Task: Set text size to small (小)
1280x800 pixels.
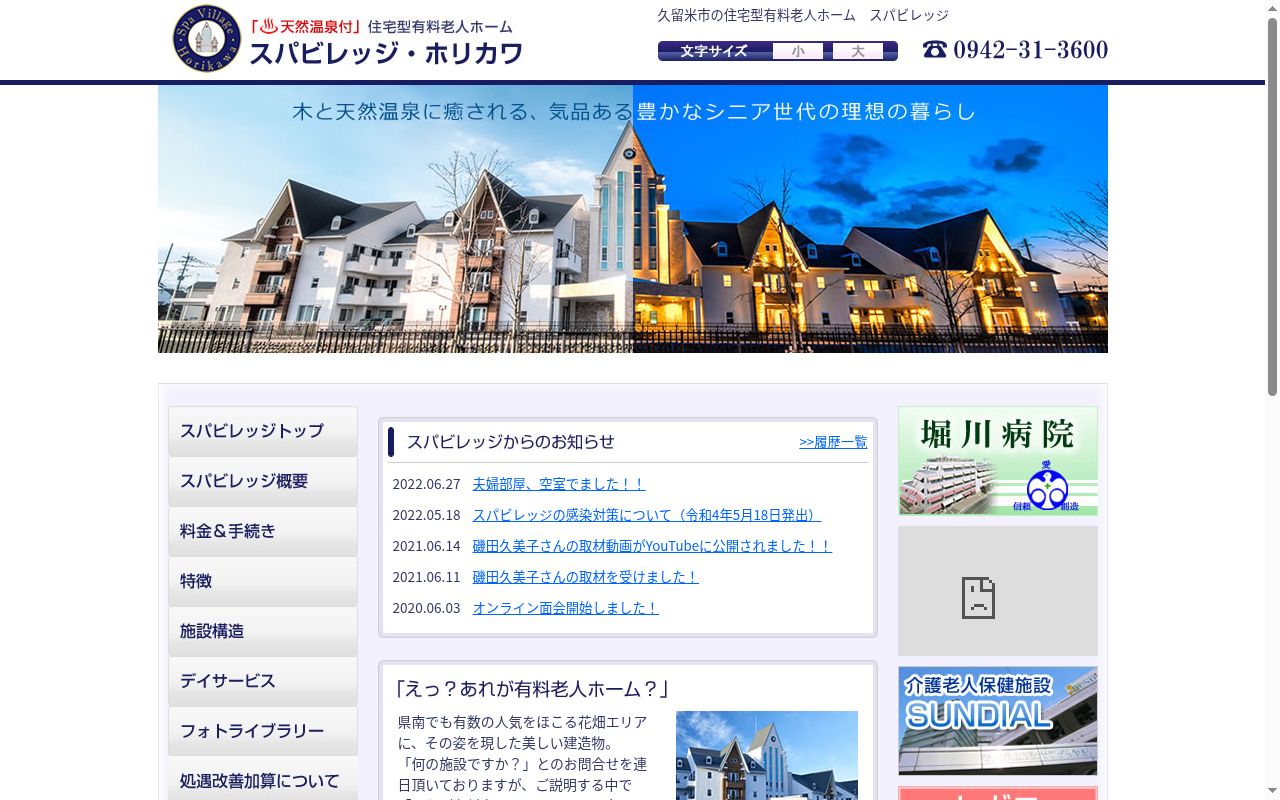Action: tap(798, 51)
